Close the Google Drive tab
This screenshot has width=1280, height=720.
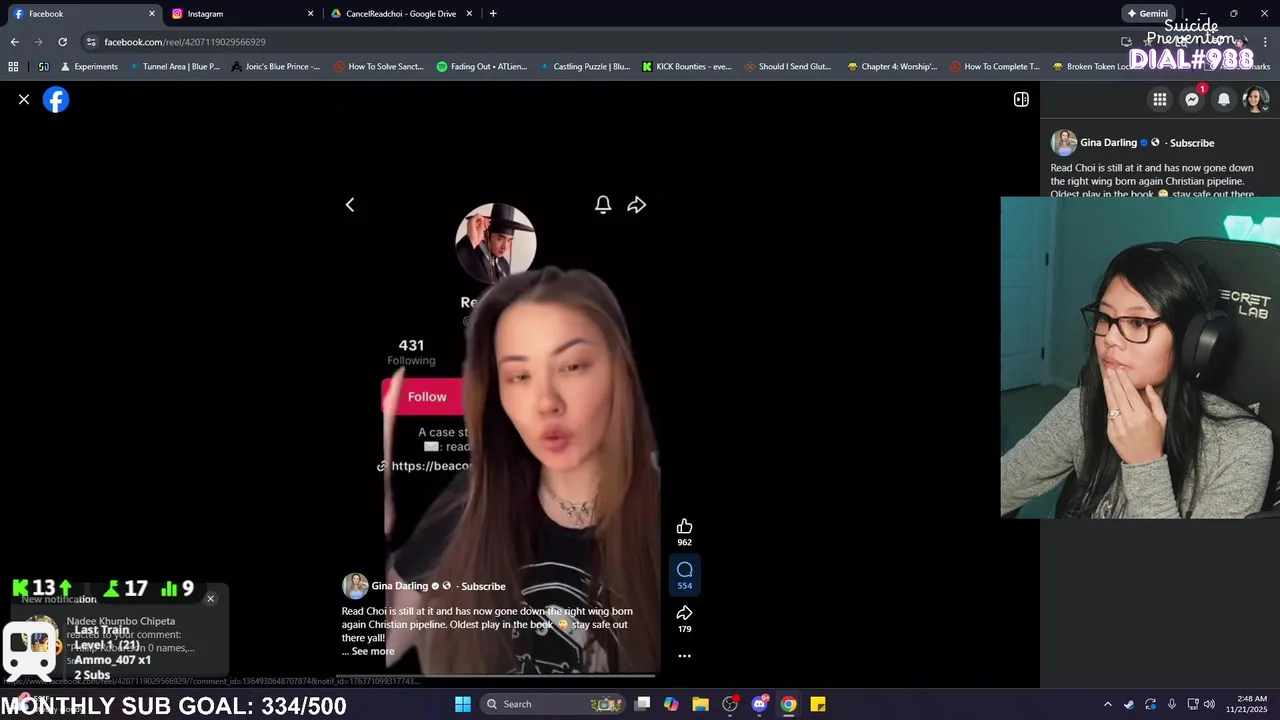(470, 14)
